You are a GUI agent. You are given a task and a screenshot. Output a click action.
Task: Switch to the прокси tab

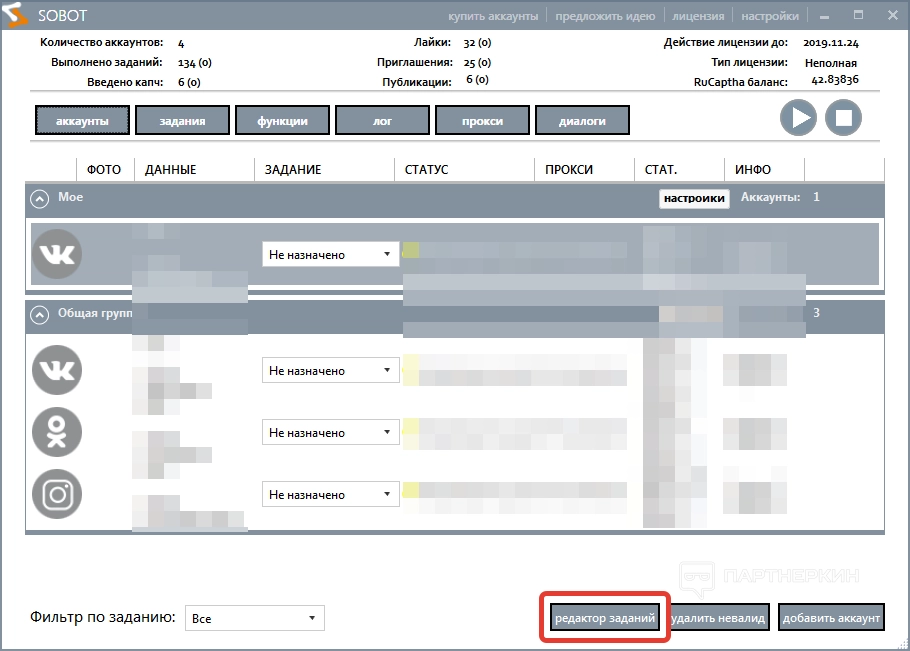point(482,121)
